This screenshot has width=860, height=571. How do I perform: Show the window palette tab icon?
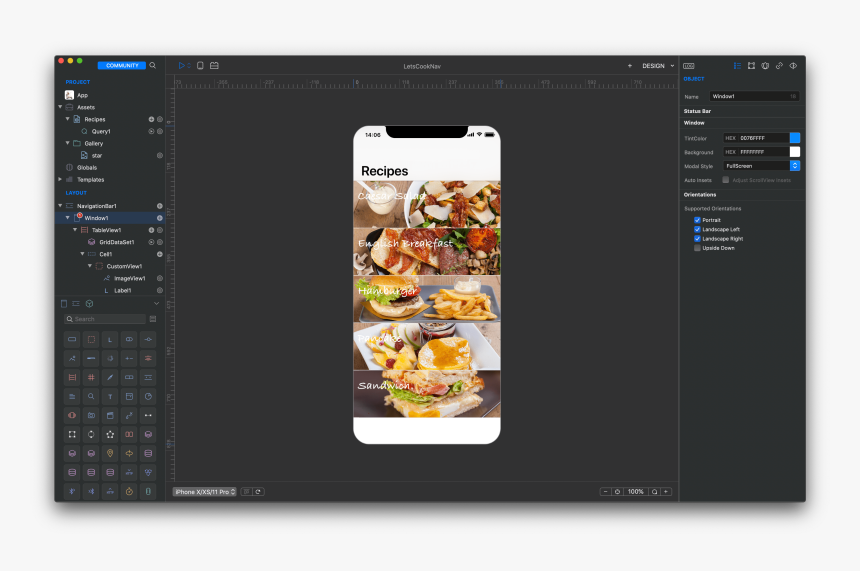64,303
